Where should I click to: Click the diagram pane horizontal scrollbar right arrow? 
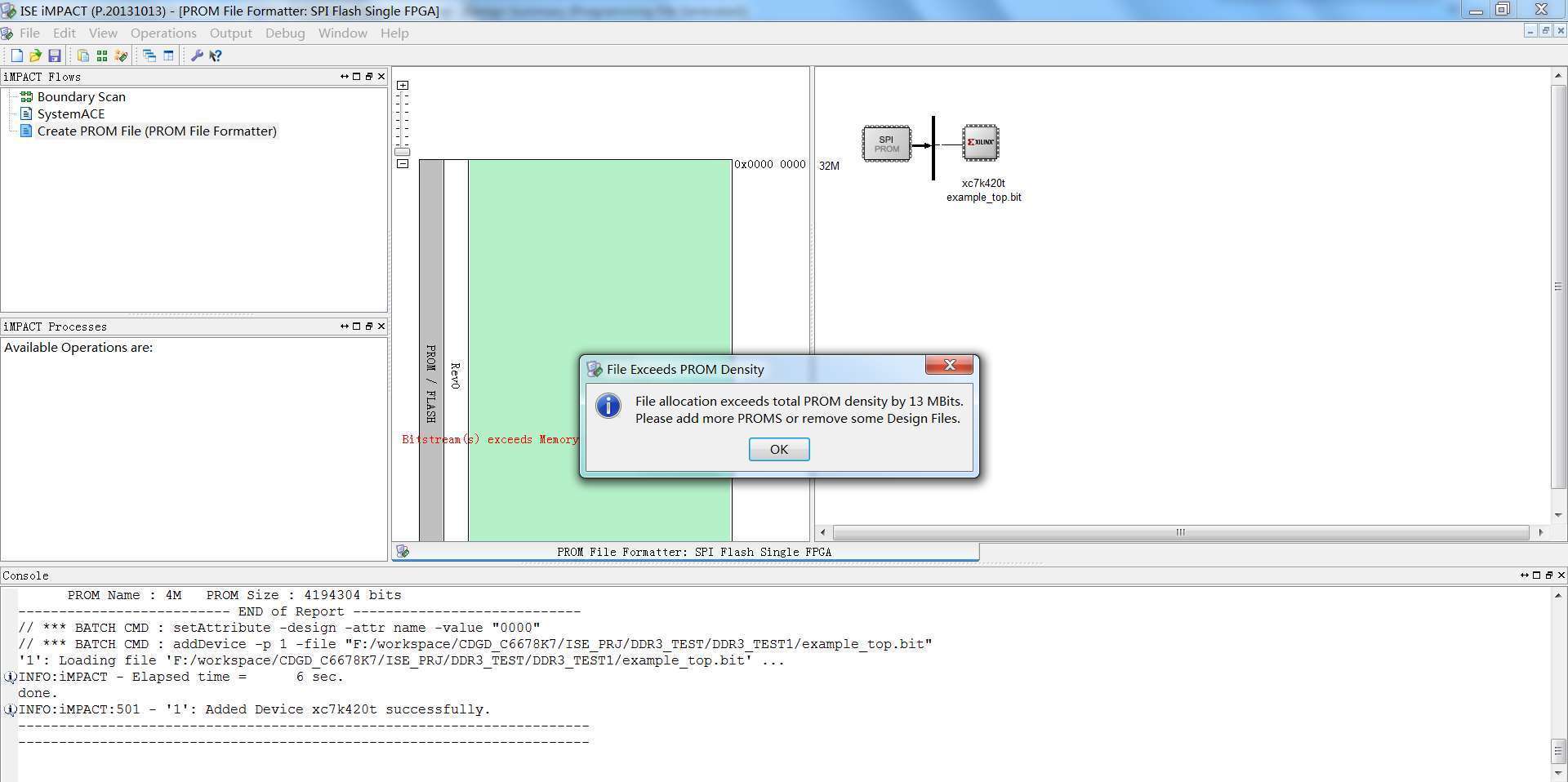(1540, 532)
